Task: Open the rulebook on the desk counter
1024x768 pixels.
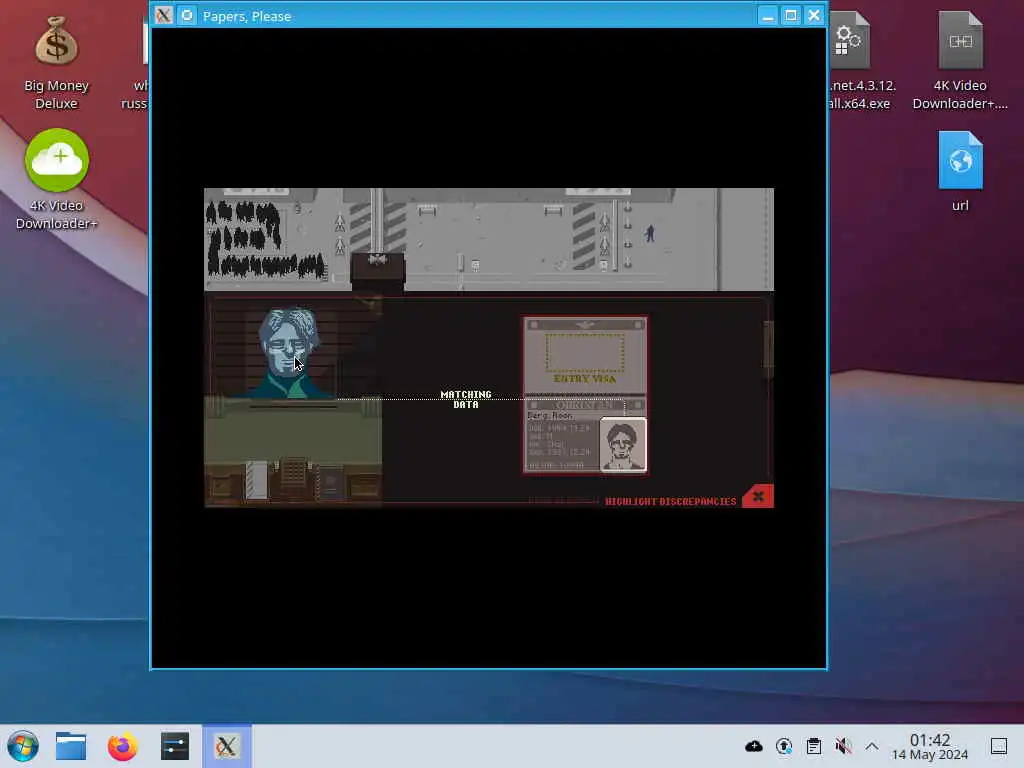Action: click(330, 484)
